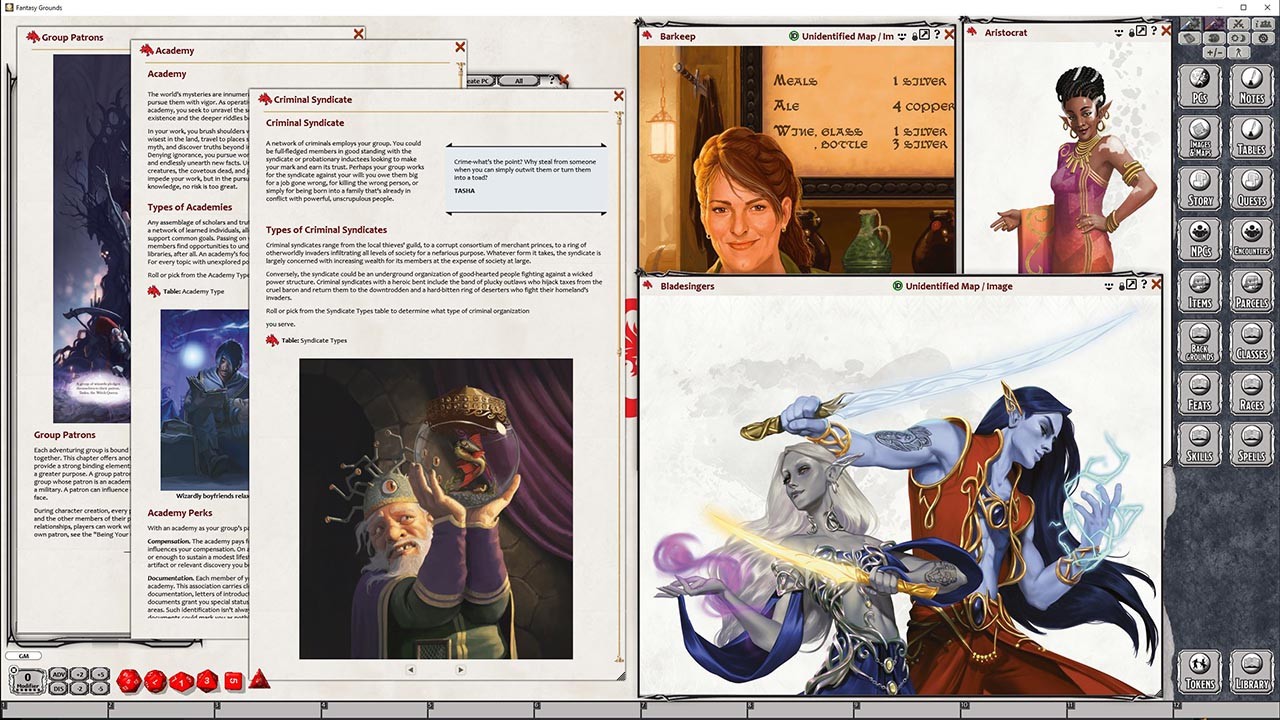Advance to the next Criminal Syndicate page
The image size is (1280, 720).
pos(460,670)
